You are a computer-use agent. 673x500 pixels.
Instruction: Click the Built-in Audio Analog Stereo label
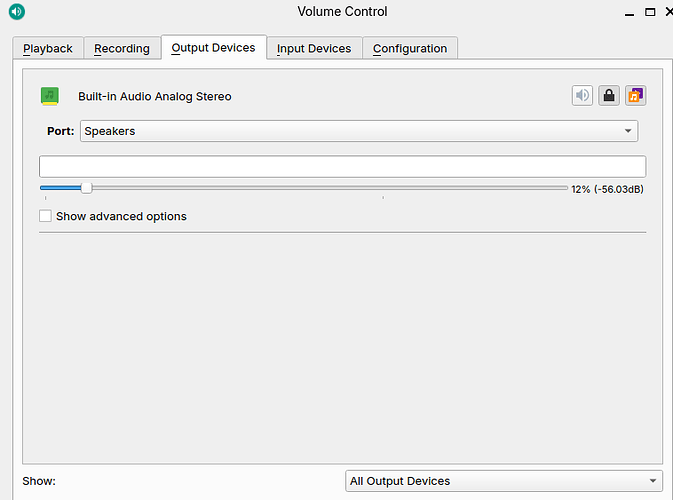155,97
